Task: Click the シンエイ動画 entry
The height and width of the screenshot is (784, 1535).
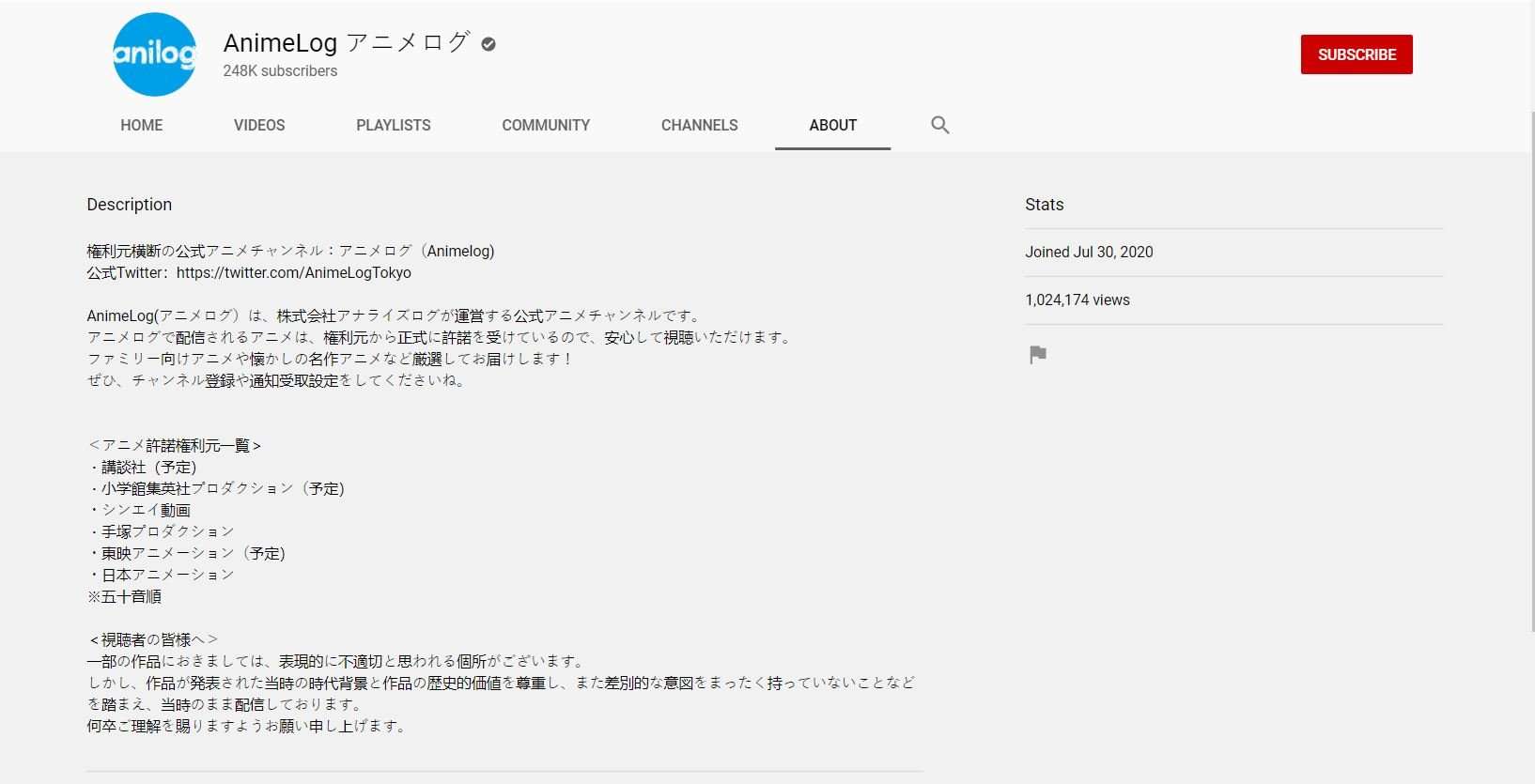Action: tap(140, 511)
